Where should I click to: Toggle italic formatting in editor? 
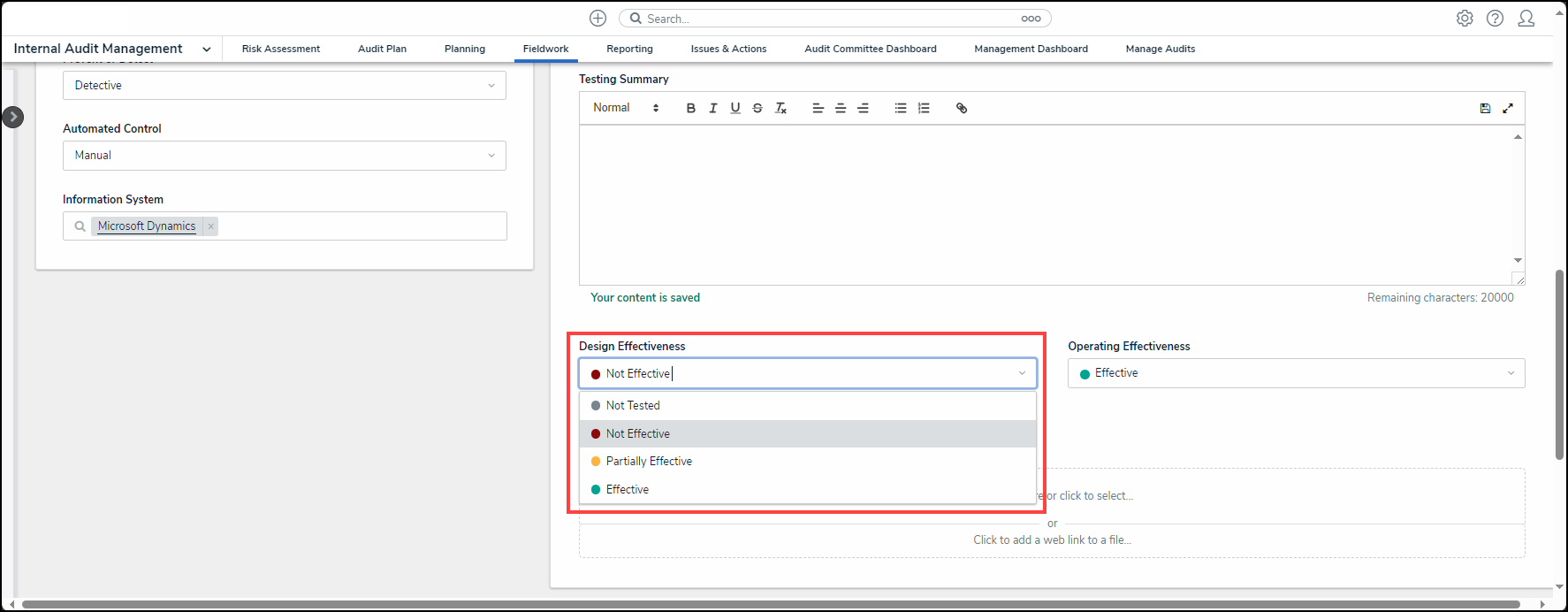coord(712,108)
